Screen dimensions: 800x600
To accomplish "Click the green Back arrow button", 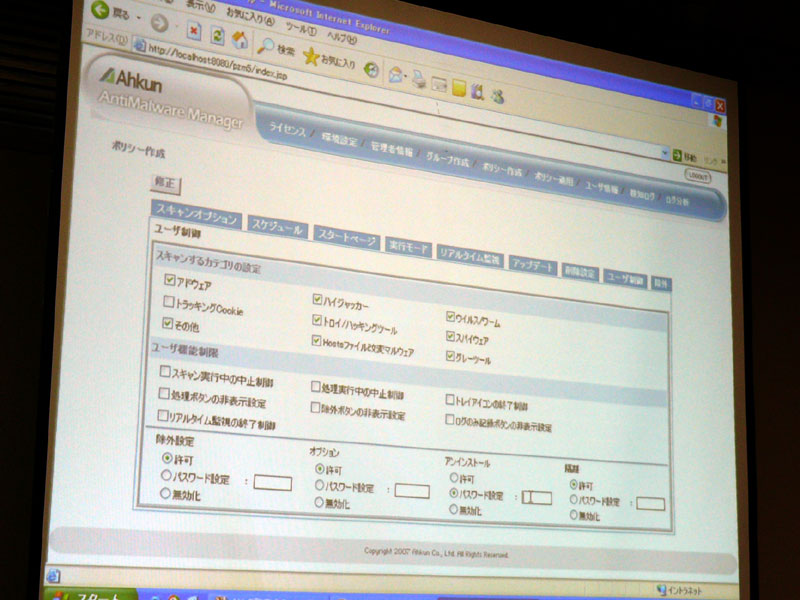I will coord(100,9).
